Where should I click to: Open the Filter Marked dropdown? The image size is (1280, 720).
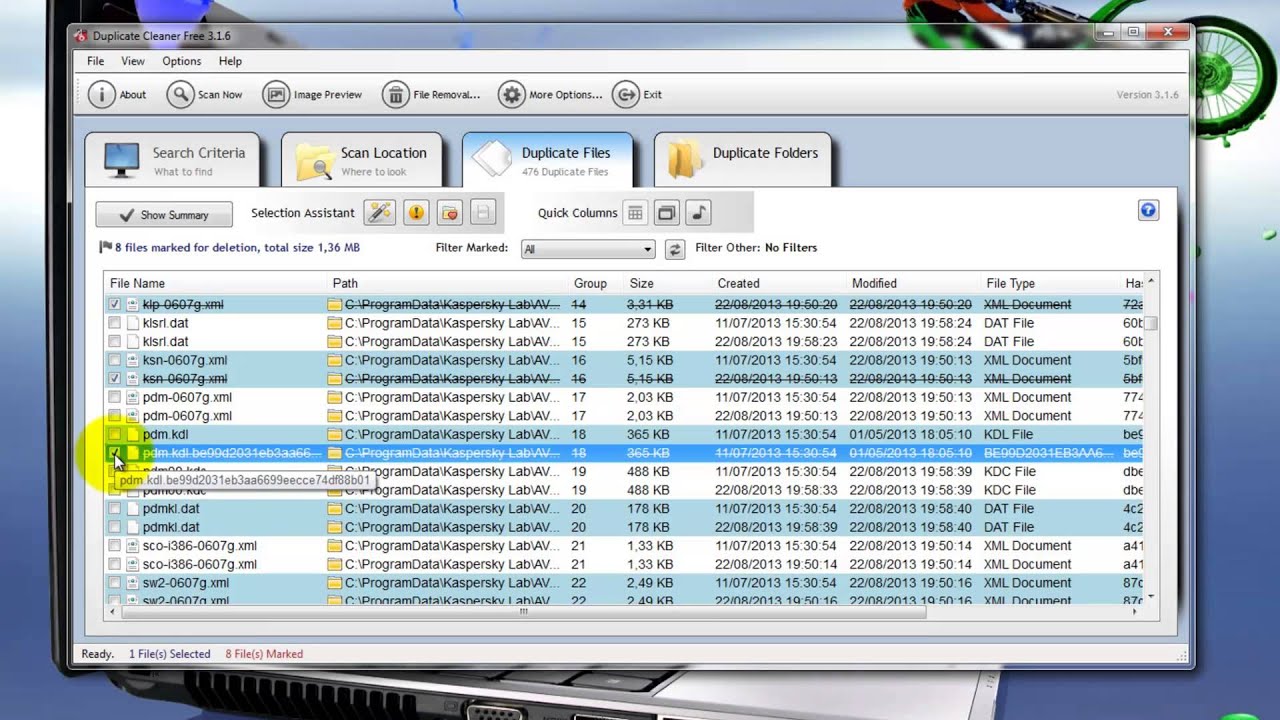(588, 249)
